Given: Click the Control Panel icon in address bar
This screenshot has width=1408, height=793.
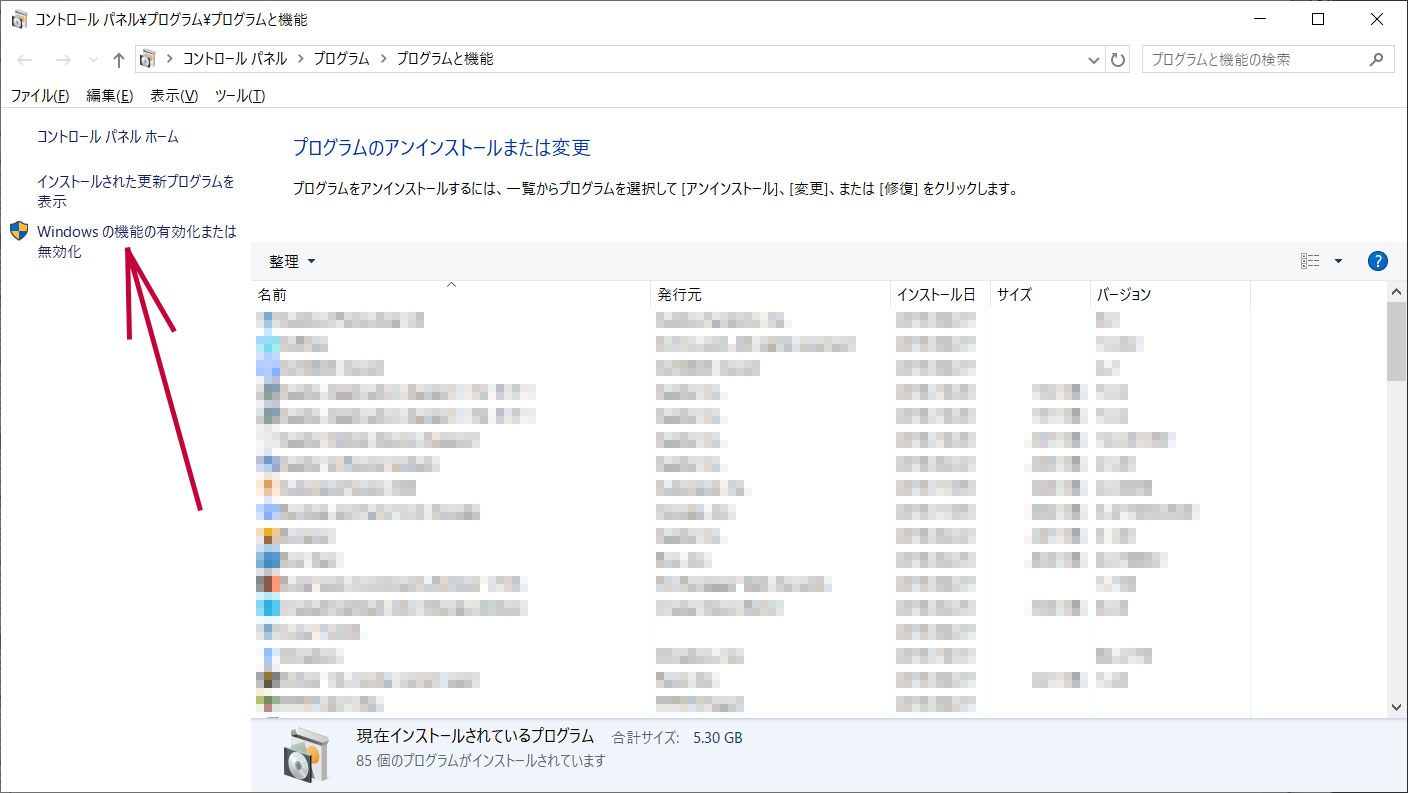Looking at the screenshot, I should pos(148,59).
